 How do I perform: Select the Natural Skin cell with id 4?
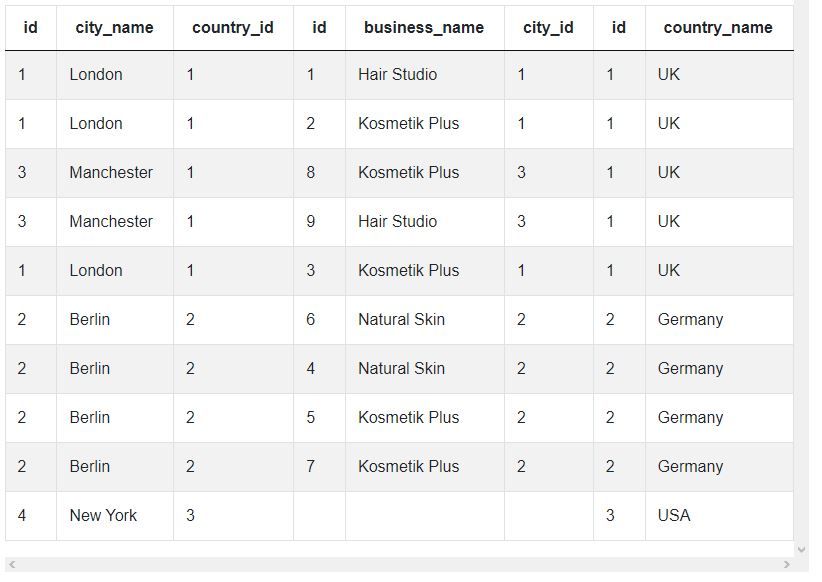pyautogui.click(x=401, y=369)
